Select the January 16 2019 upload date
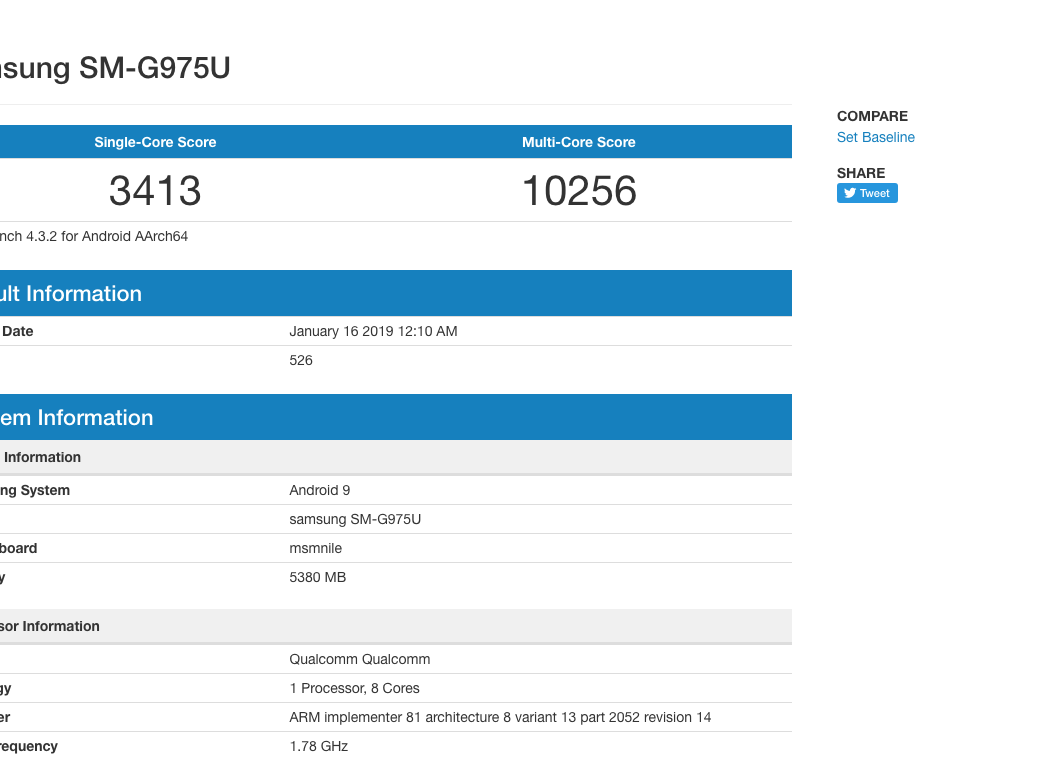 (373, 331)
